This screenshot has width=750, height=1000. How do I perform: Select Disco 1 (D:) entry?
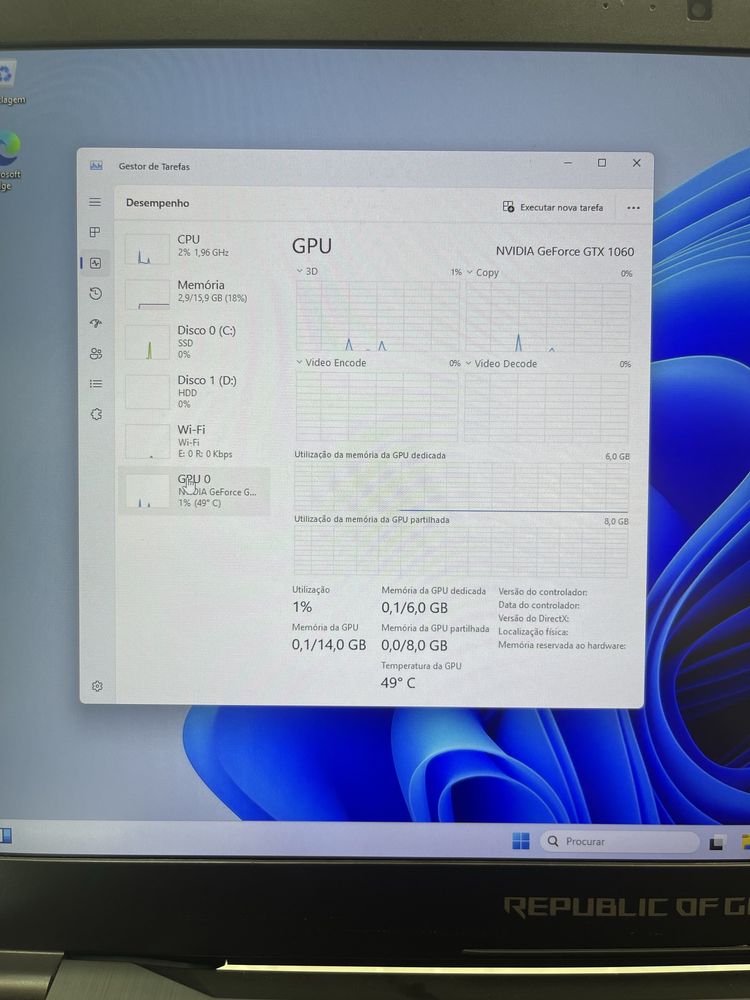[195, 391]
